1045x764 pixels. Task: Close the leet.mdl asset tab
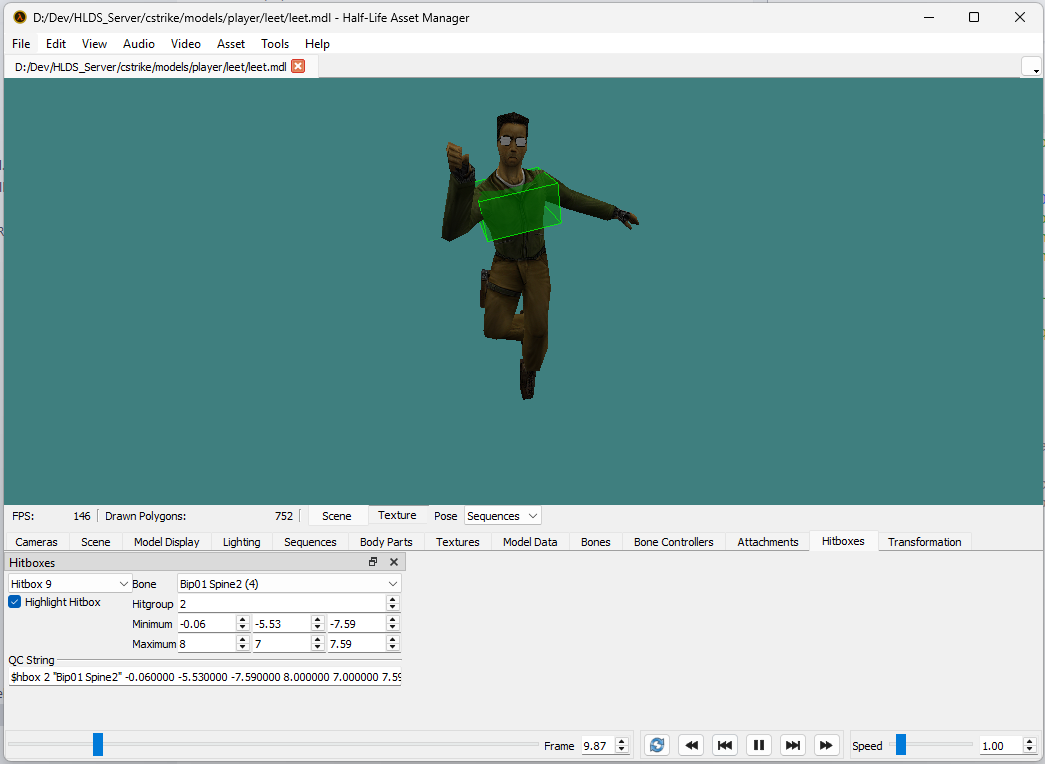(x=298, y=67)
